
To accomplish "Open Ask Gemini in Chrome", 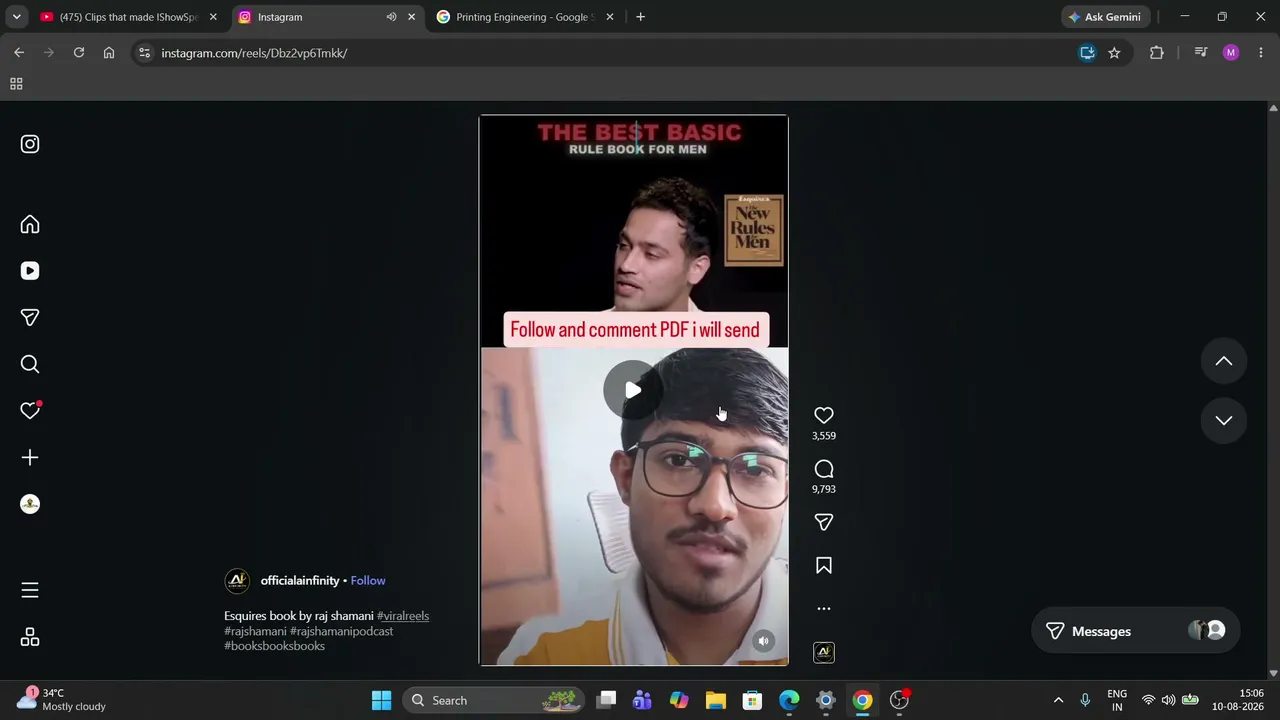I will pos(1106,17).
